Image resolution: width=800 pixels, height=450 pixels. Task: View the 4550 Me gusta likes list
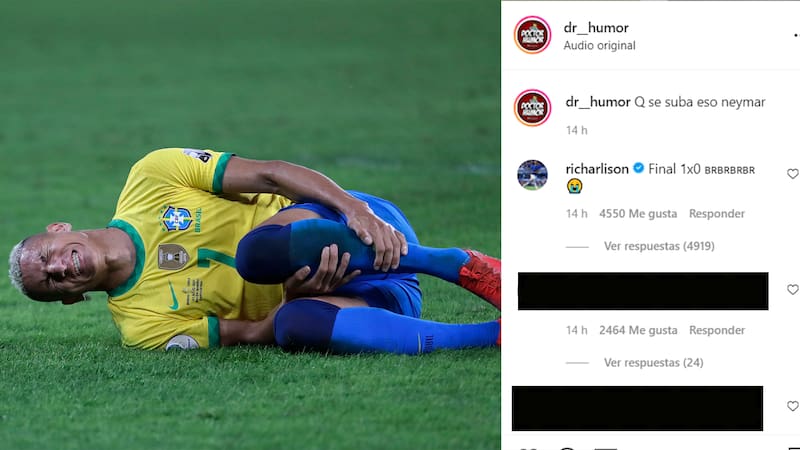(638, 213)
